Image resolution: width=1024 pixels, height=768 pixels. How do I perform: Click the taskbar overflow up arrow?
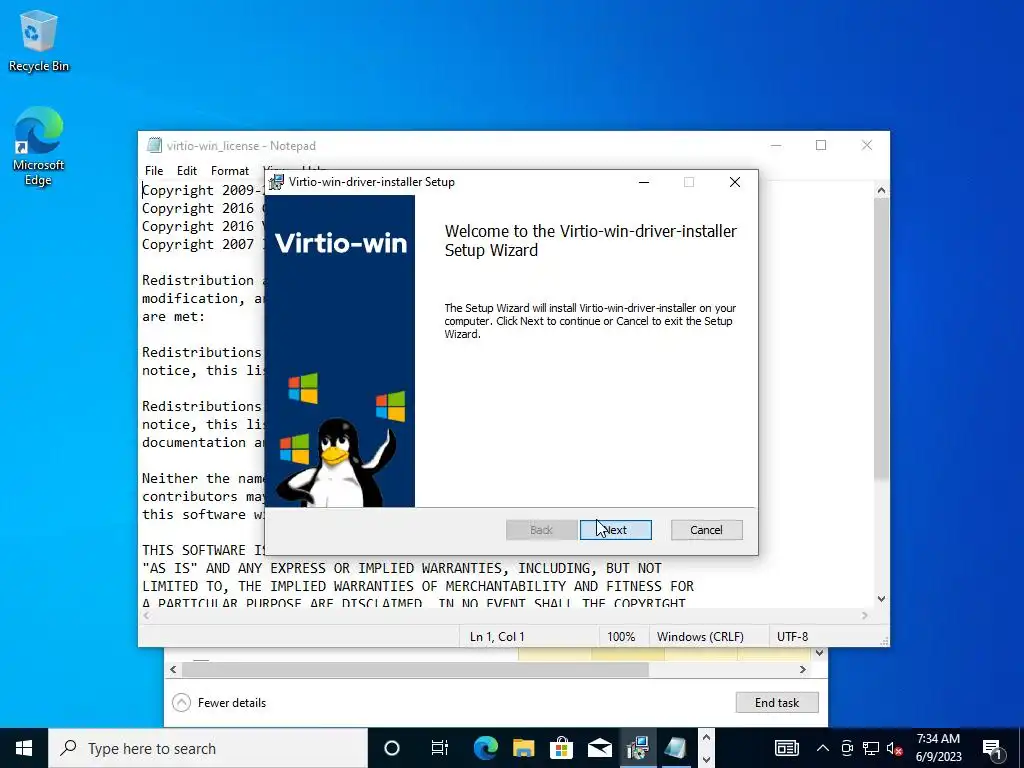coord(706,738)
